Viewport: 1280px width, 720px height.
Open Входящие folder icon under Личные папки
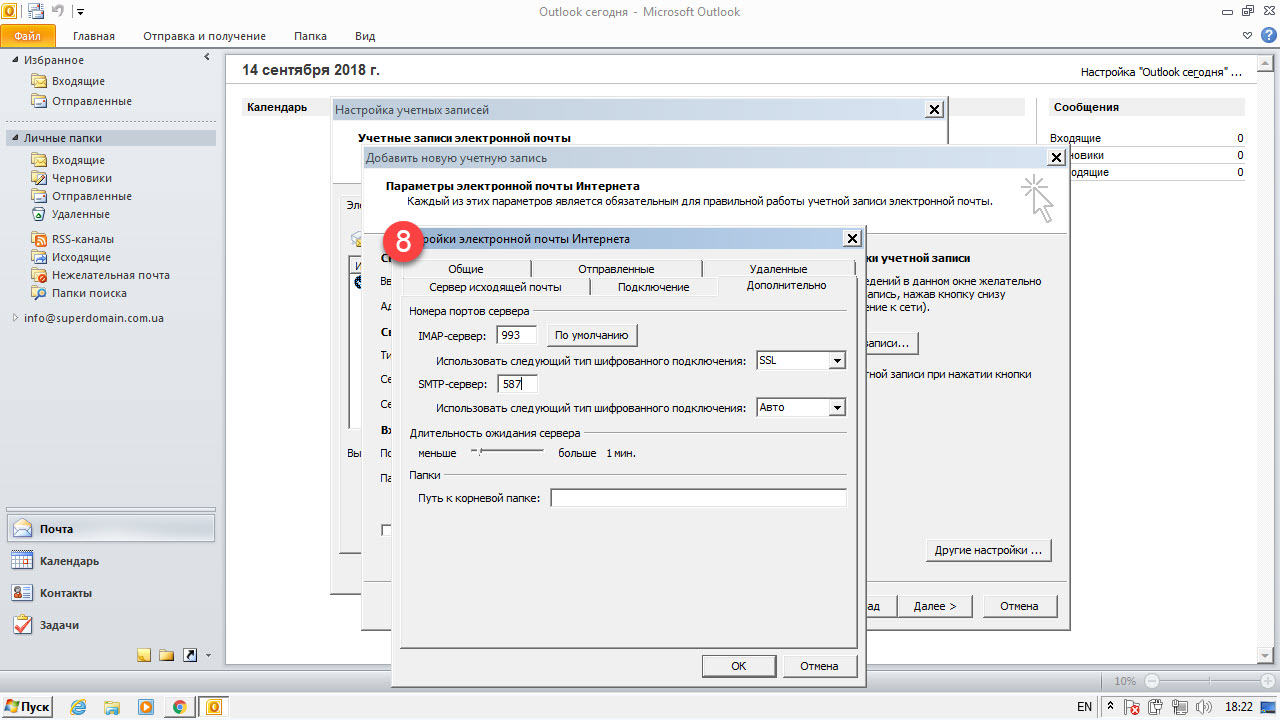[39, 160]
